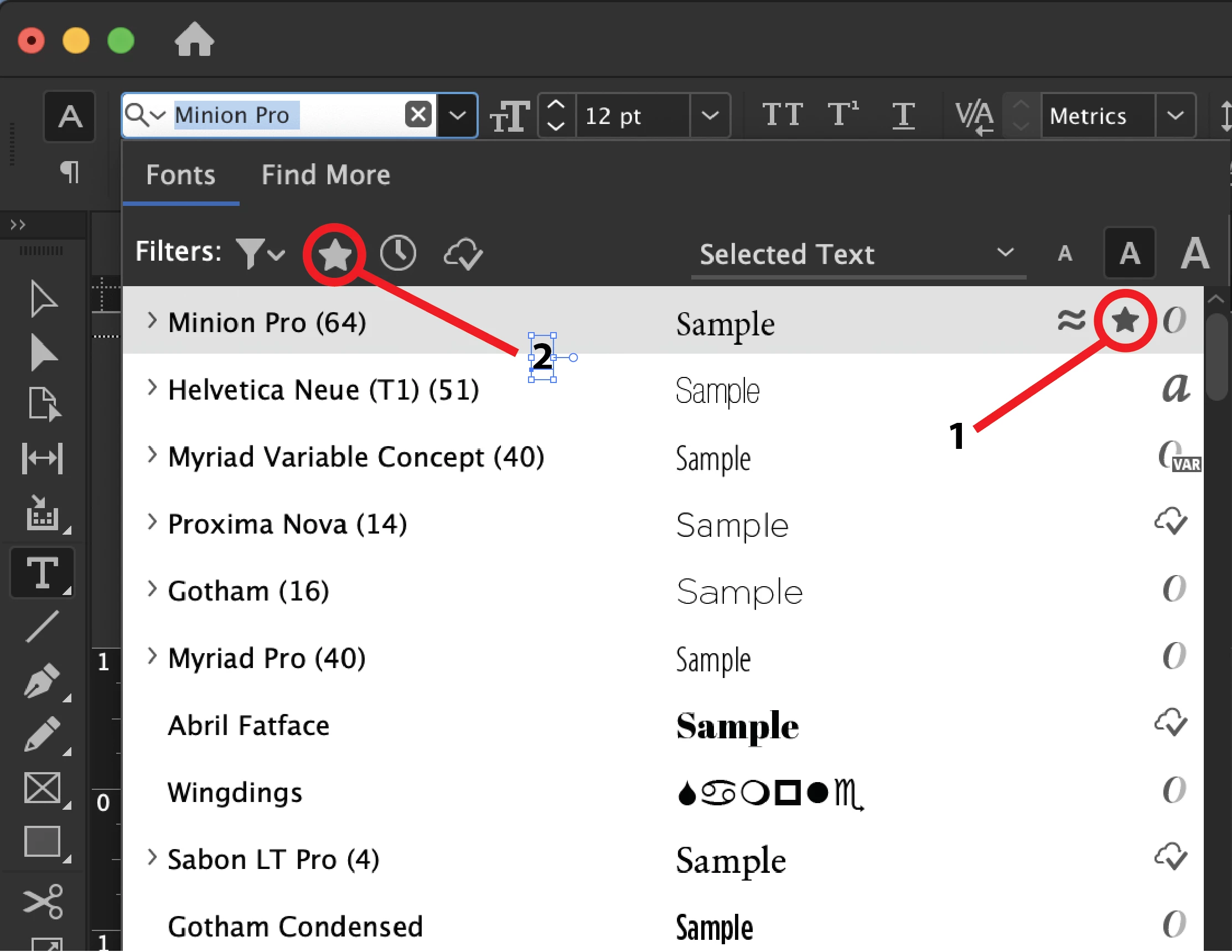This screenshot has width=1232, height=952.
Task: Expand the Minion Pro font family
Action: tap(151, 321)
